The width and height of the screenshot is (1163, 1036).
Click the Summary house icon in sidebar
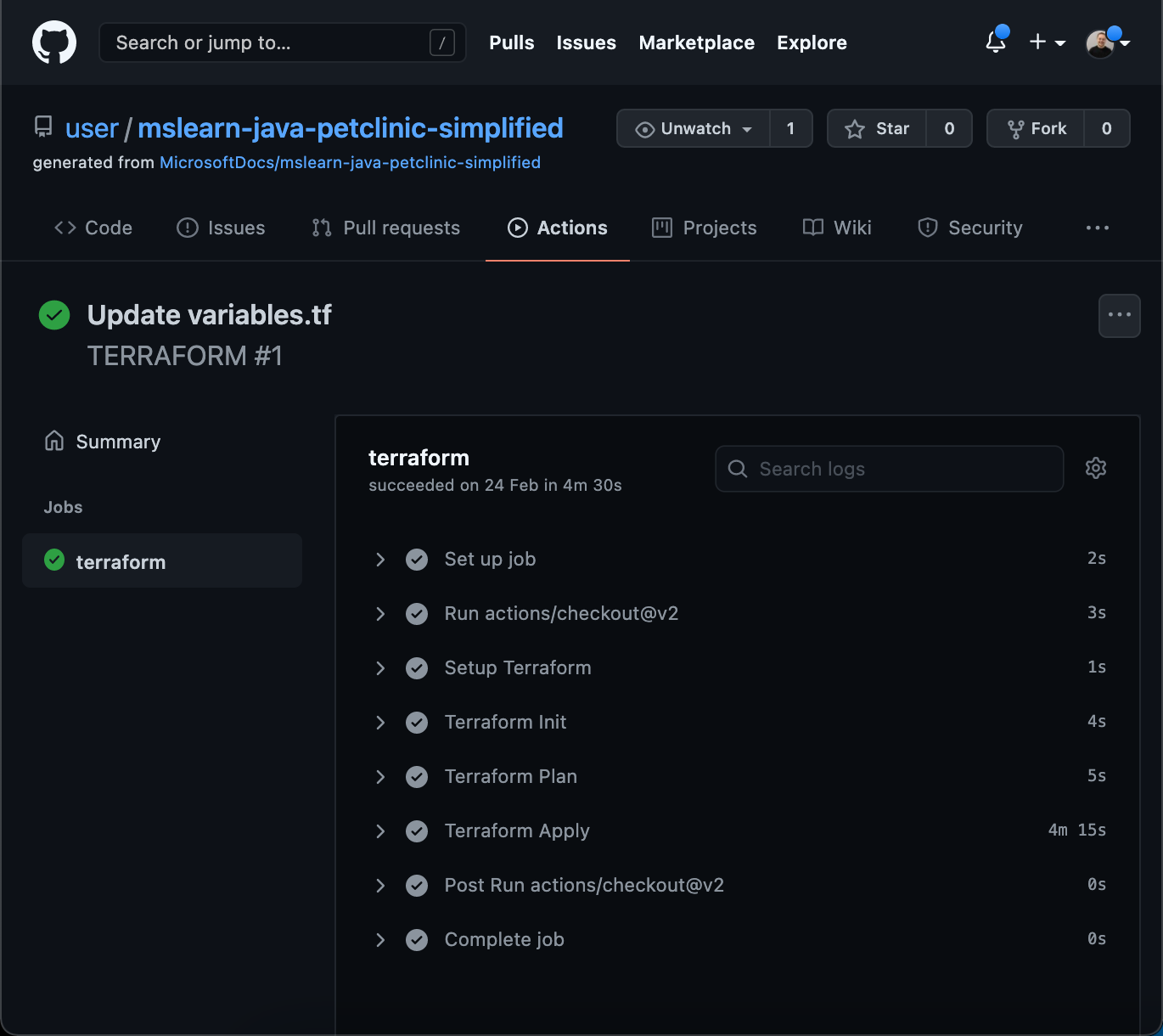pyautogui.click(x=53, y=441)
